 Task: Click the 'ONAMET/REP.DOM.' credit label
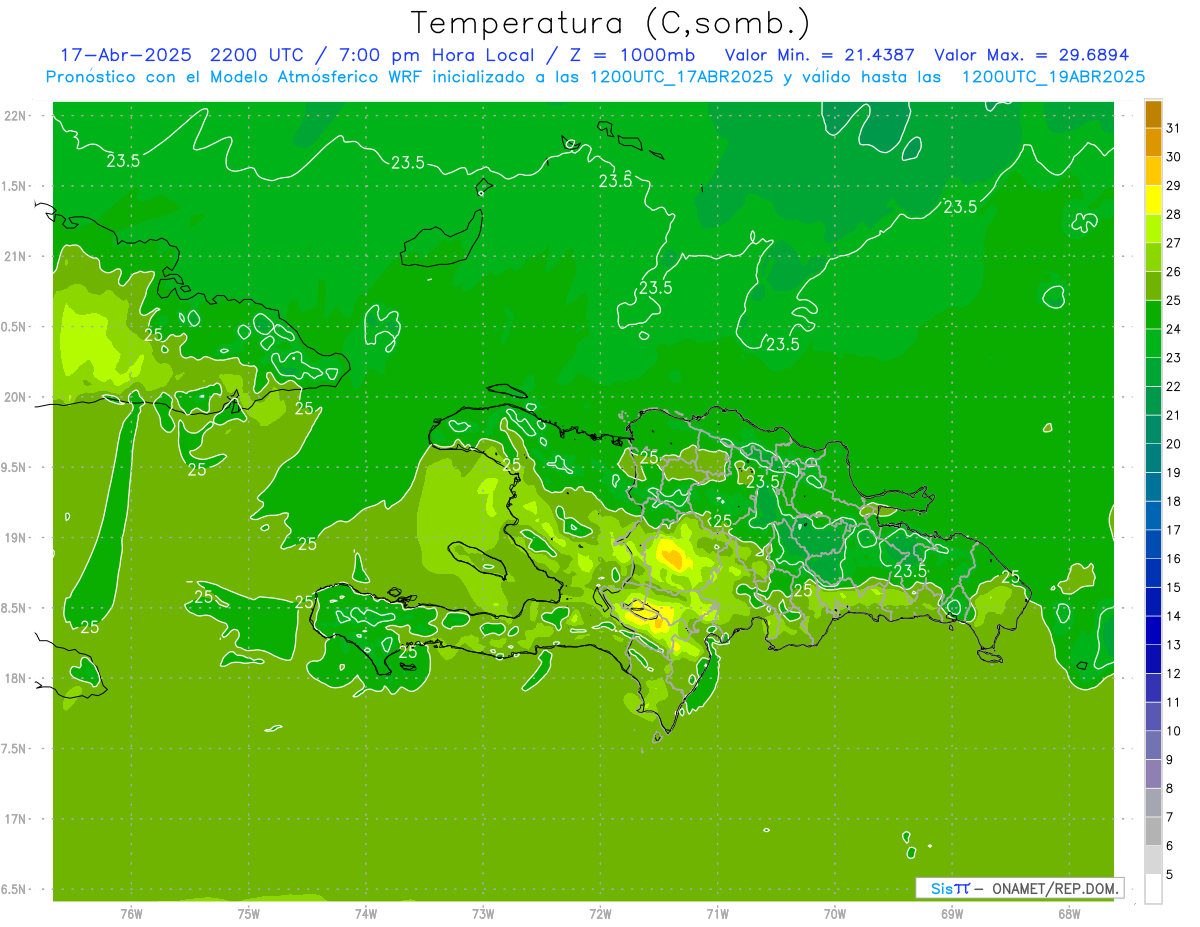pyautogui.click(x=1055, y=888)
